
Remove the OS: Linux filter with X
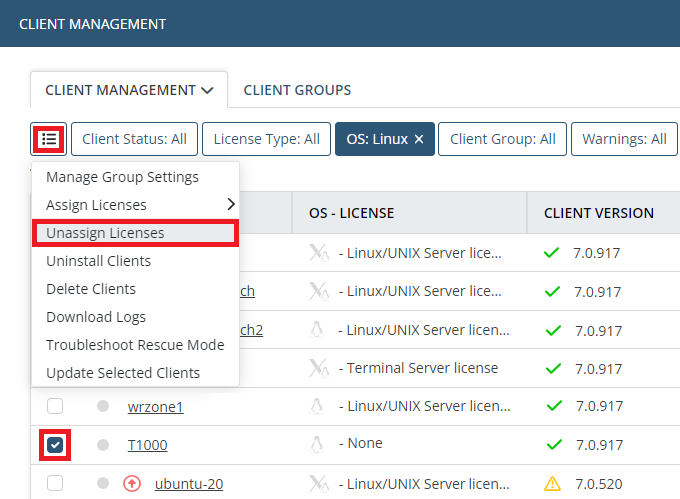tap(418, 140)
